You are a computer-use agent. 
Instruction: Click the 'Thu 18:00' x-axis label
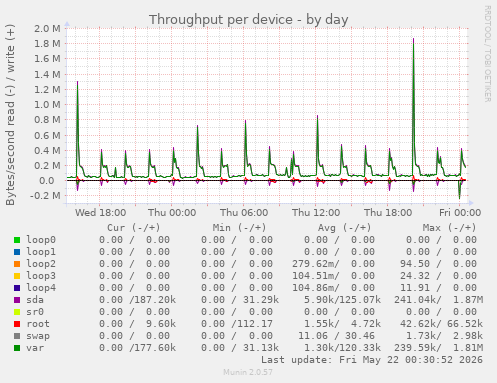388,213
